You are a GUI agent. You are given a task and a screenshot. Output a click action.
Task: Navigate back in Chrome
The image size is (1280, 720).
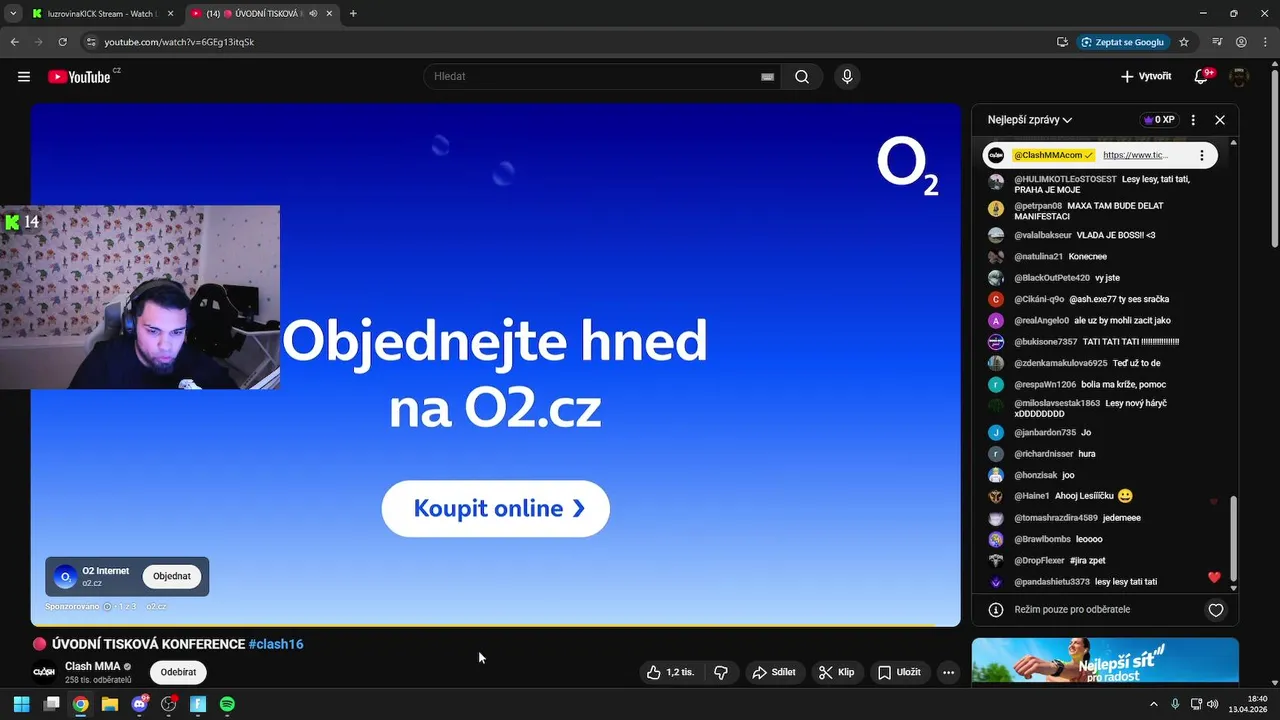point(14,42)
